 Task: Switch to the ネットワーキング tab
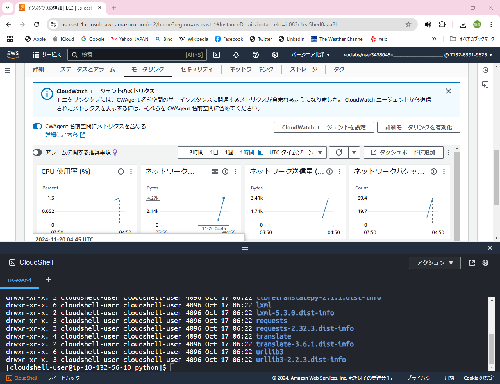pos(252,70)
